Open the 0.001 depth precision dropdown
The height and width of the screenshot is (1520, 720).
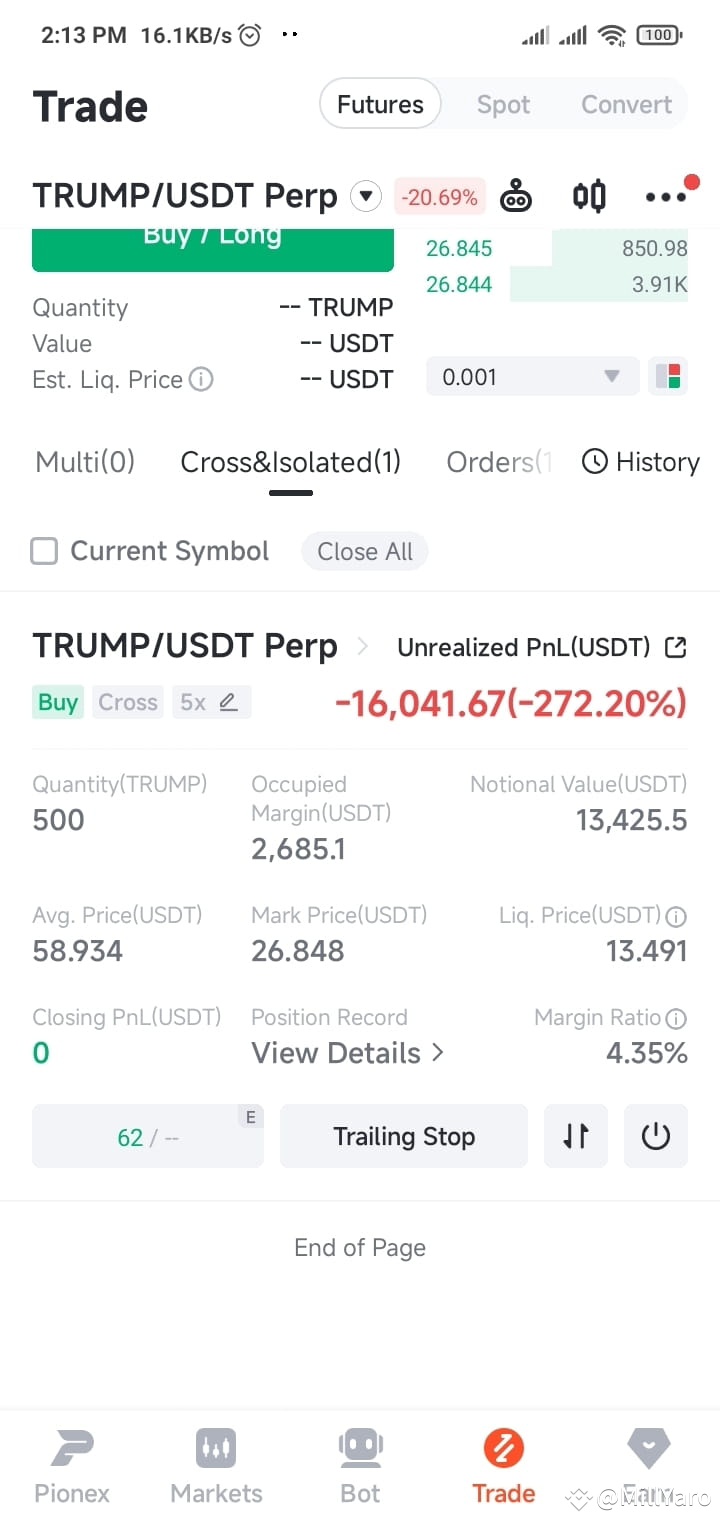(532, 377)
